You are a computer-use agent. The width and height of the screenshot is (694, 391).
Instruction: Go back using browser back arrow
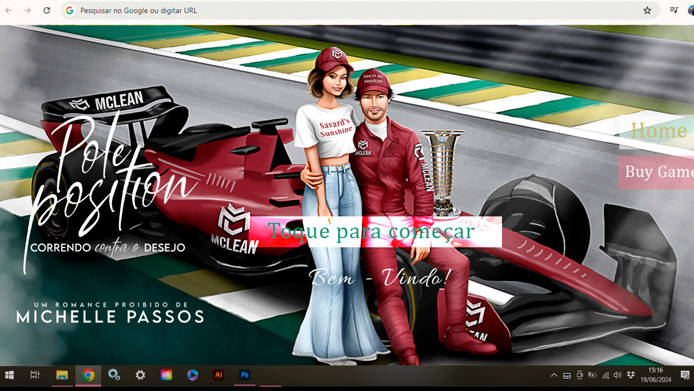coord(8,10)
